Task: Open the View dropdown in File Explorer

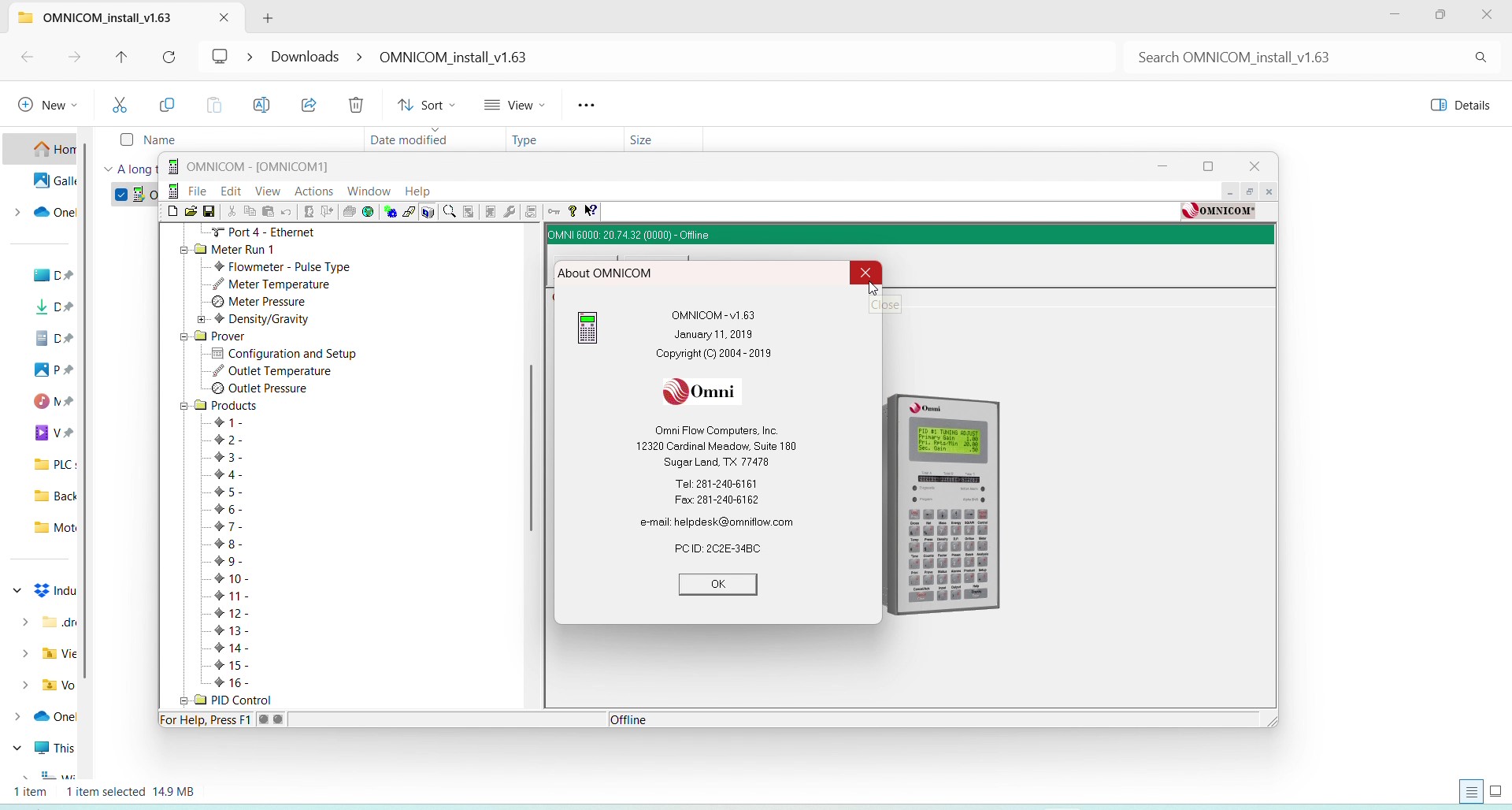Action: (x=516, y=106)
